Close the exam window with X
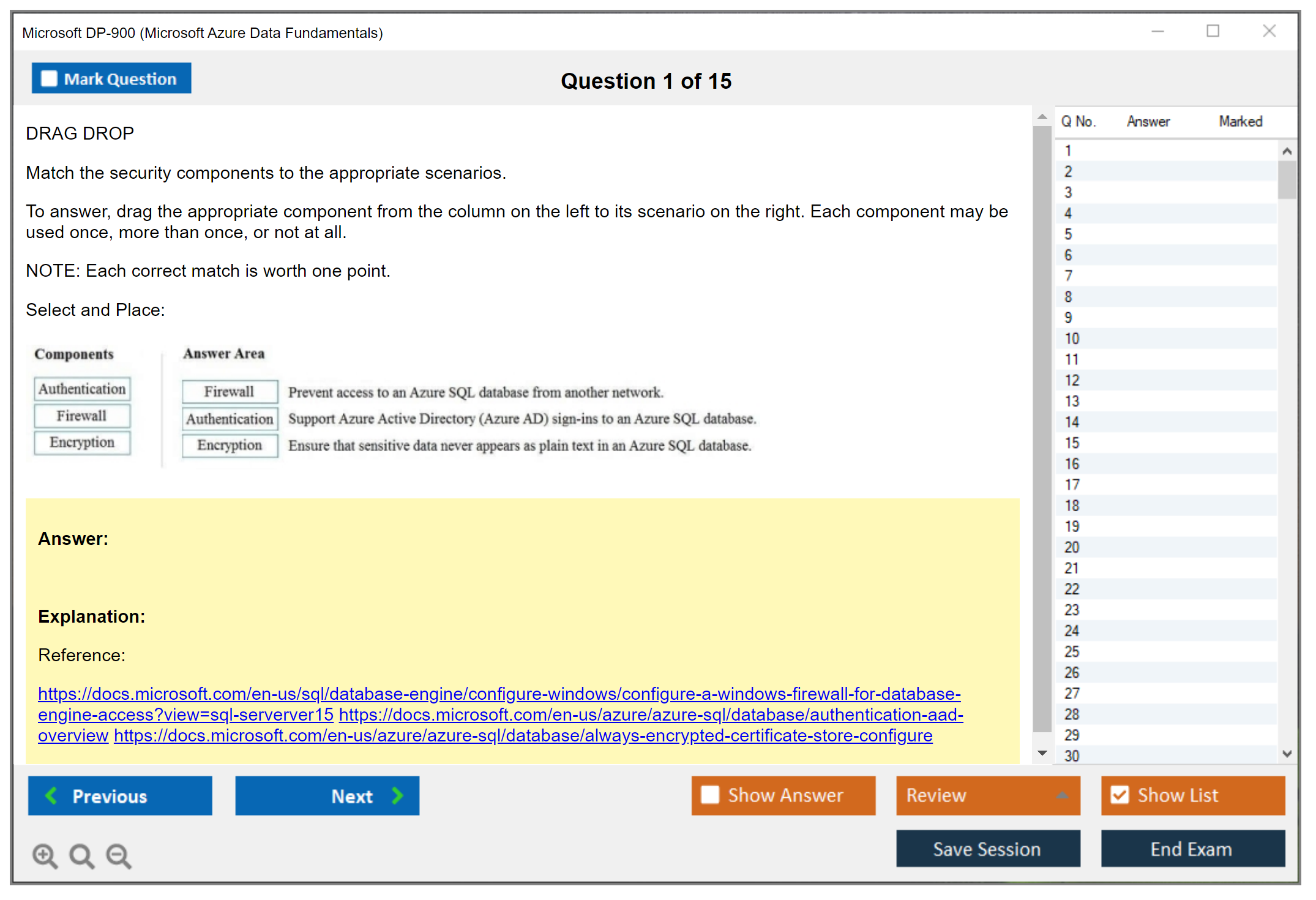This screenshot has height=900, width=1316. (x=1269, y=31)
